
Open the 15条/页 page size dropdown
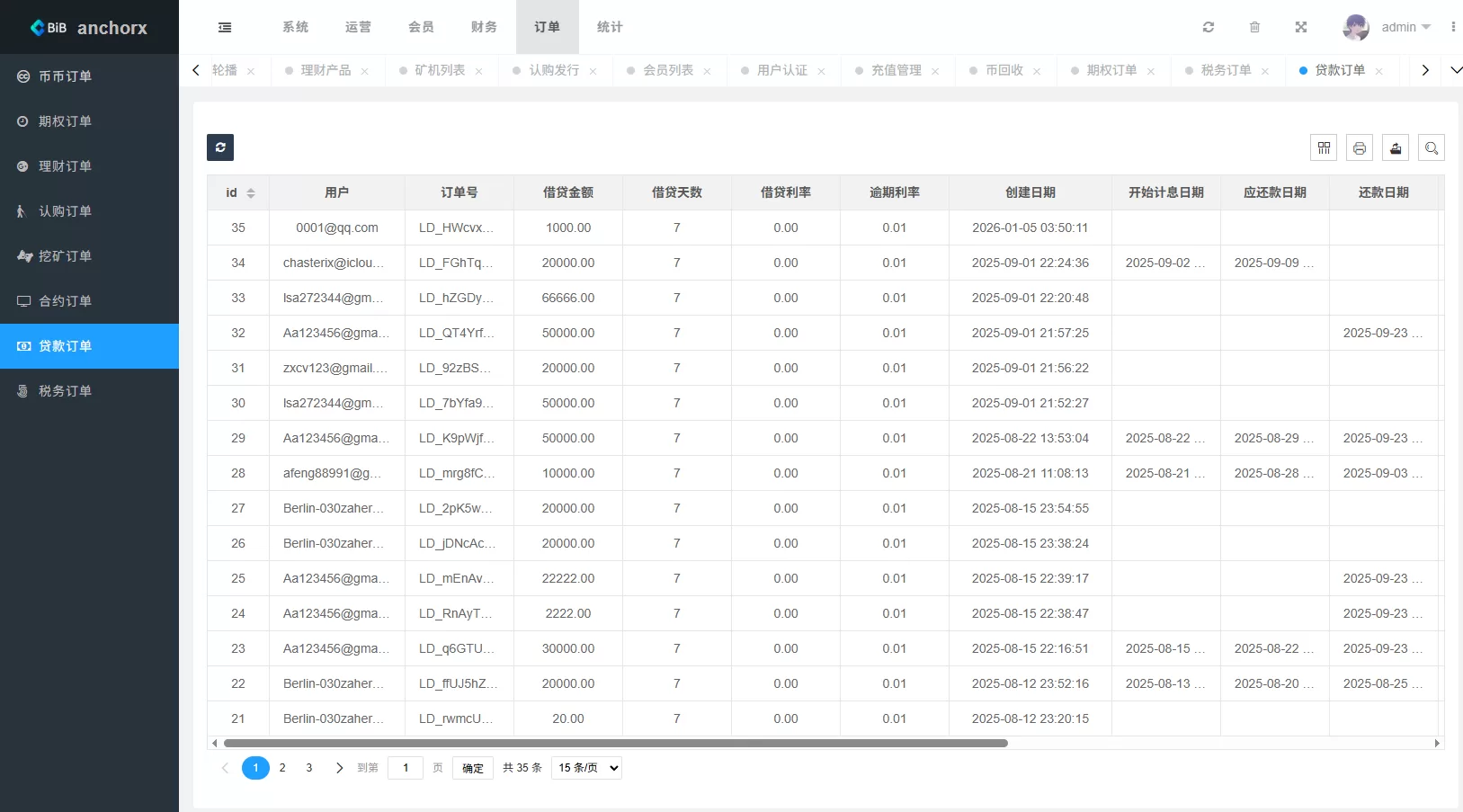(x=585, y=768)
